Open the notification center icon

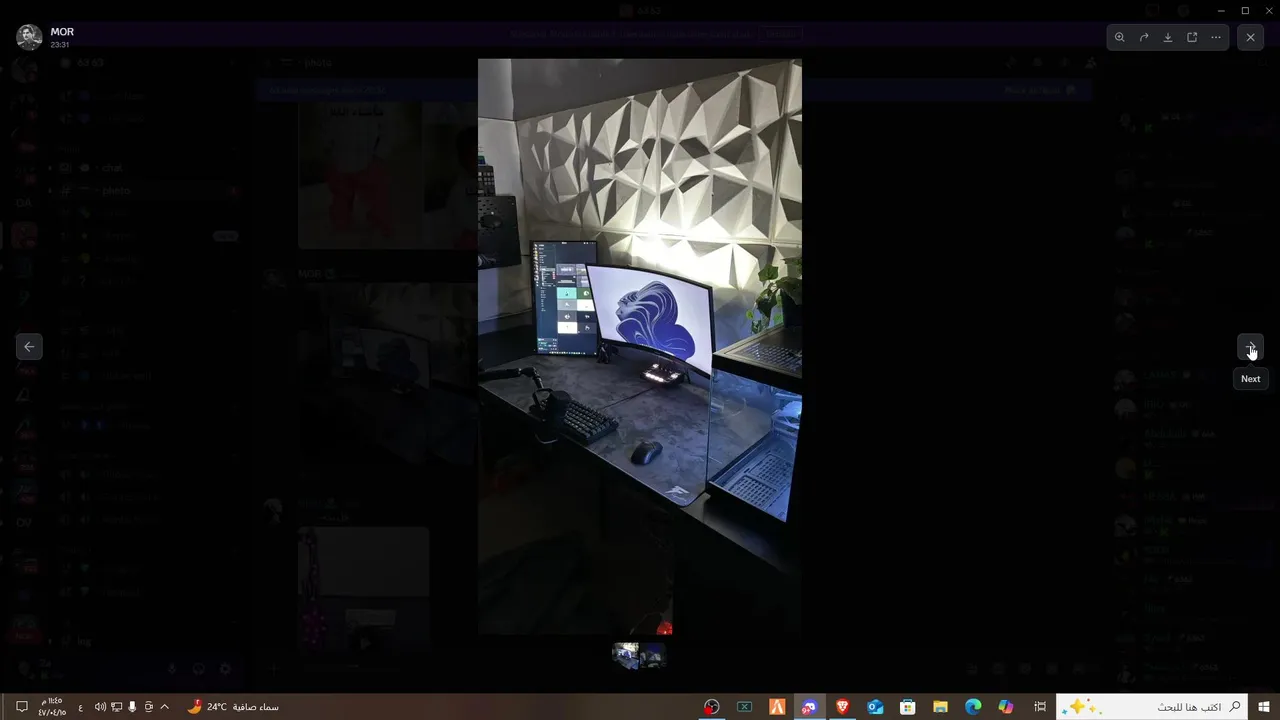coord(21,707)
